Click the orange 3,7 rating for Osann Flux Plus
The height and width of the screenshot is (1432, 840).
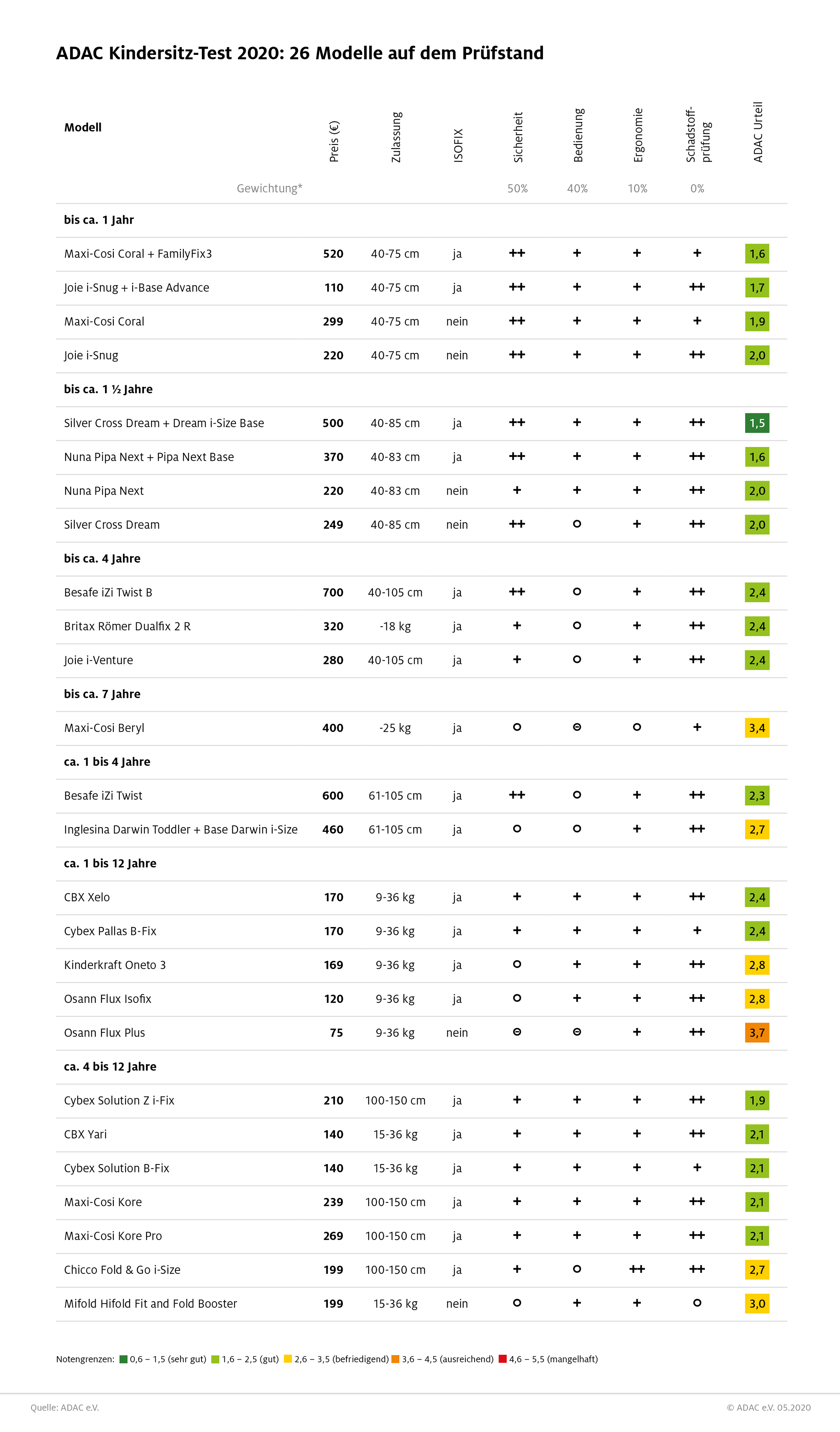point(757,1033)
